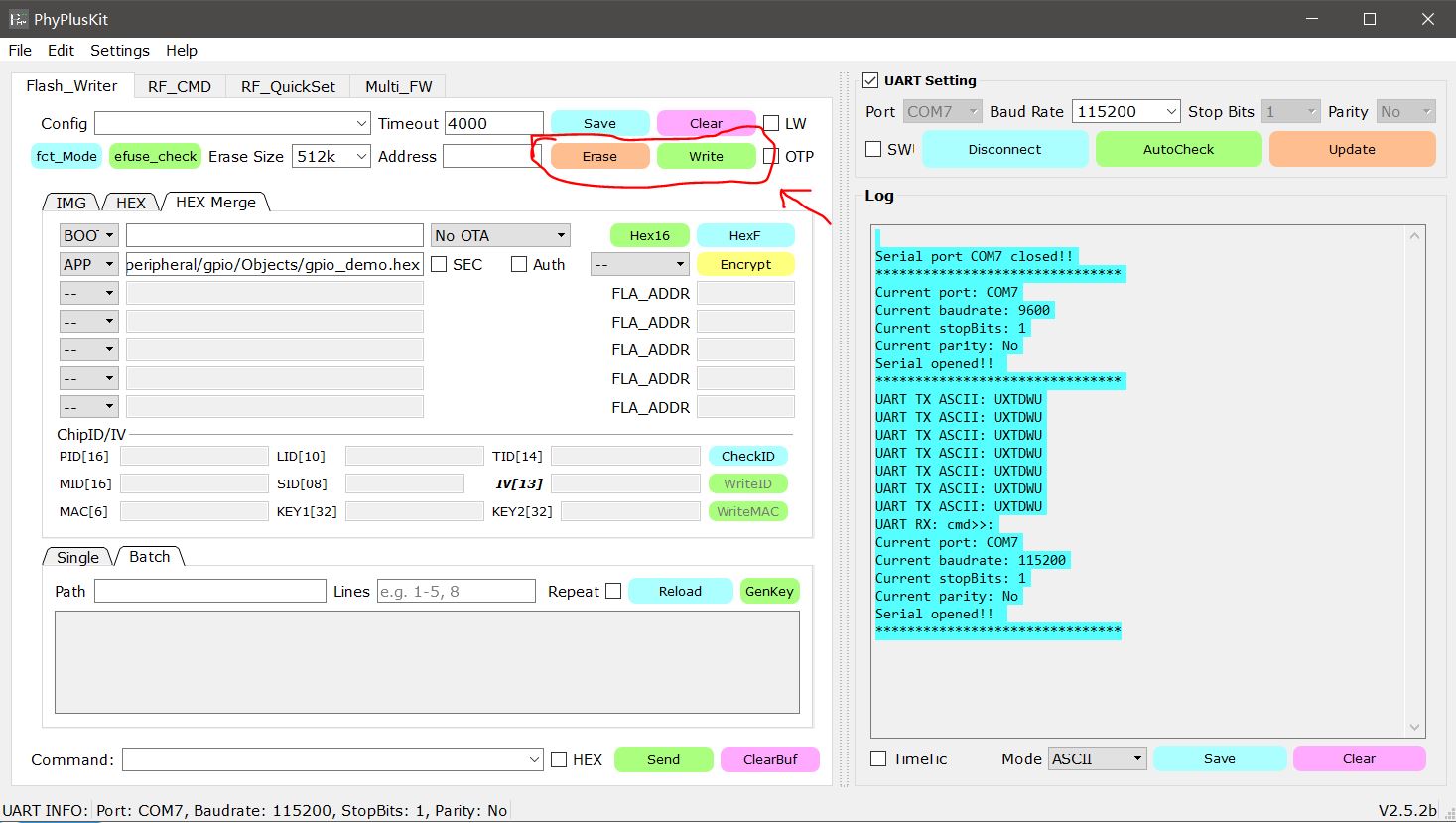Image resolution: width=1456 pixels, height=823 pixels.
Task: Toggle the Repeat checkbox
Action: [x=613, y=591]
